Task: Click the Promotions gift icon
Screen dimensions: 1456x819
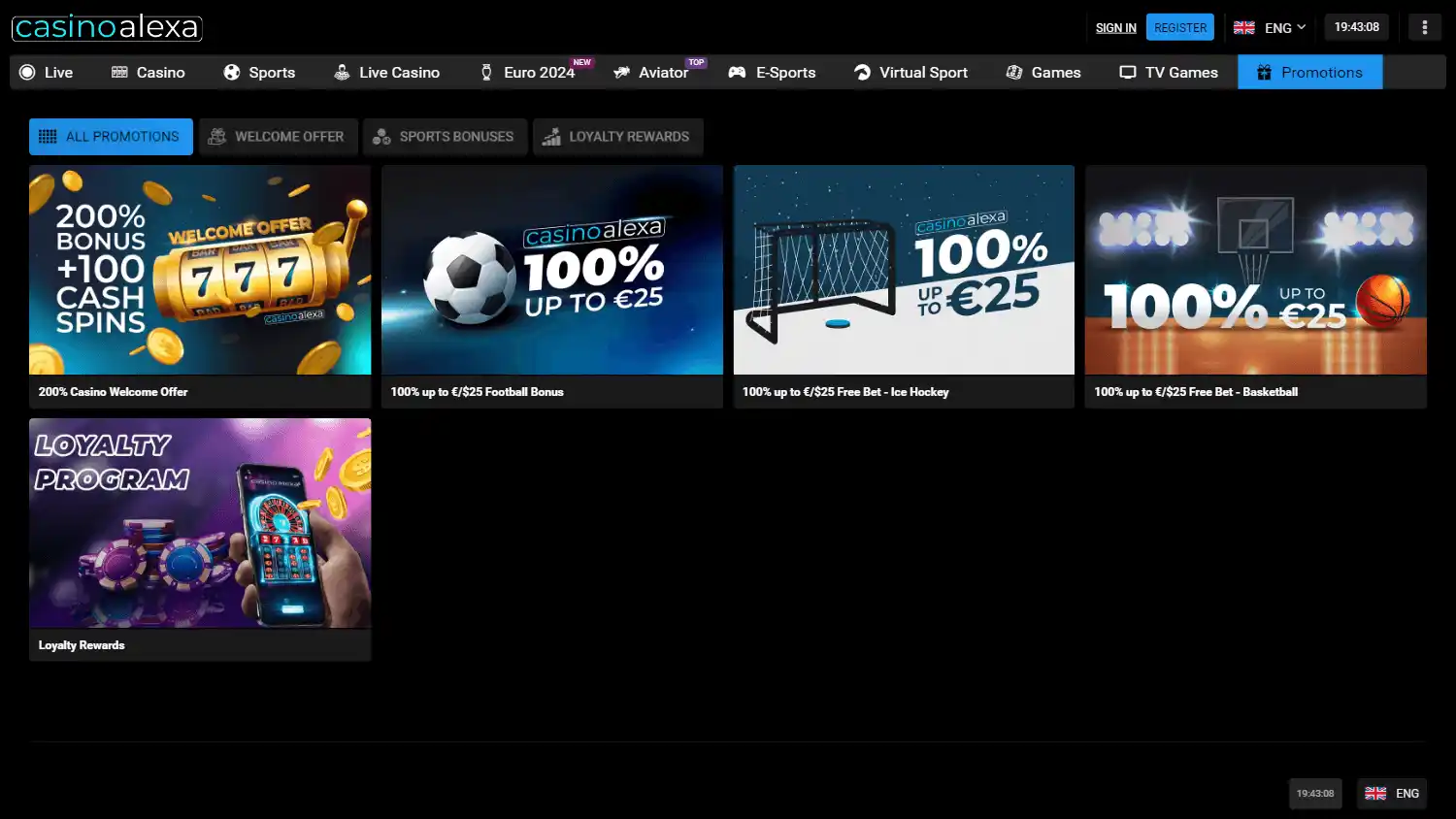Action: click(x=1264, y=72)
